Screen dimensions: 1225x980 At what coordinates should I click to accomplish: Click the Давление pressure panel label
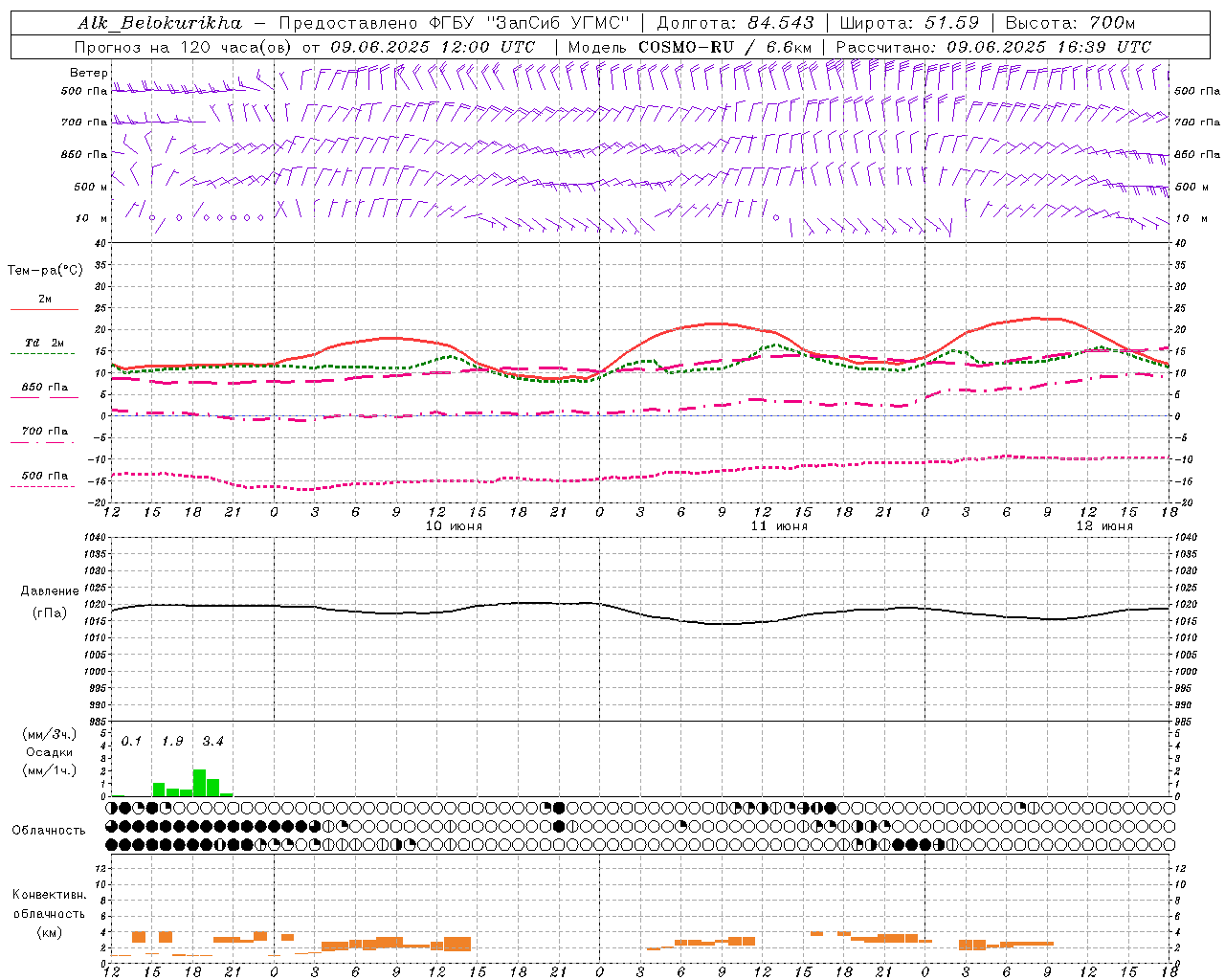pyautogui.click(x=50, y=591)
